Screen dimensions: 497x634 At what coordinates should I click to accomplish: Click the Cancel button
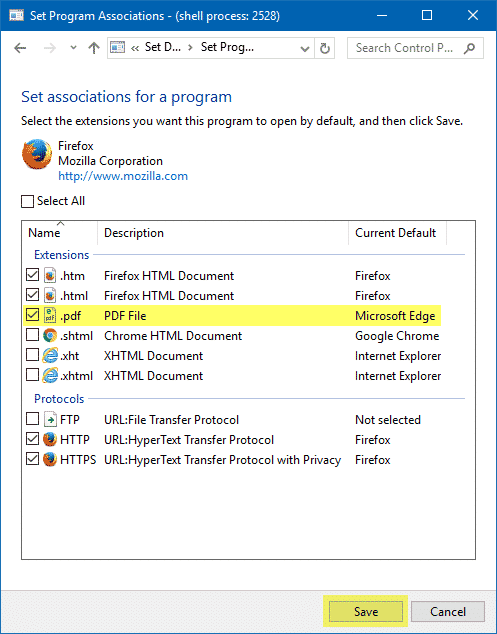(x=448, y=611)
